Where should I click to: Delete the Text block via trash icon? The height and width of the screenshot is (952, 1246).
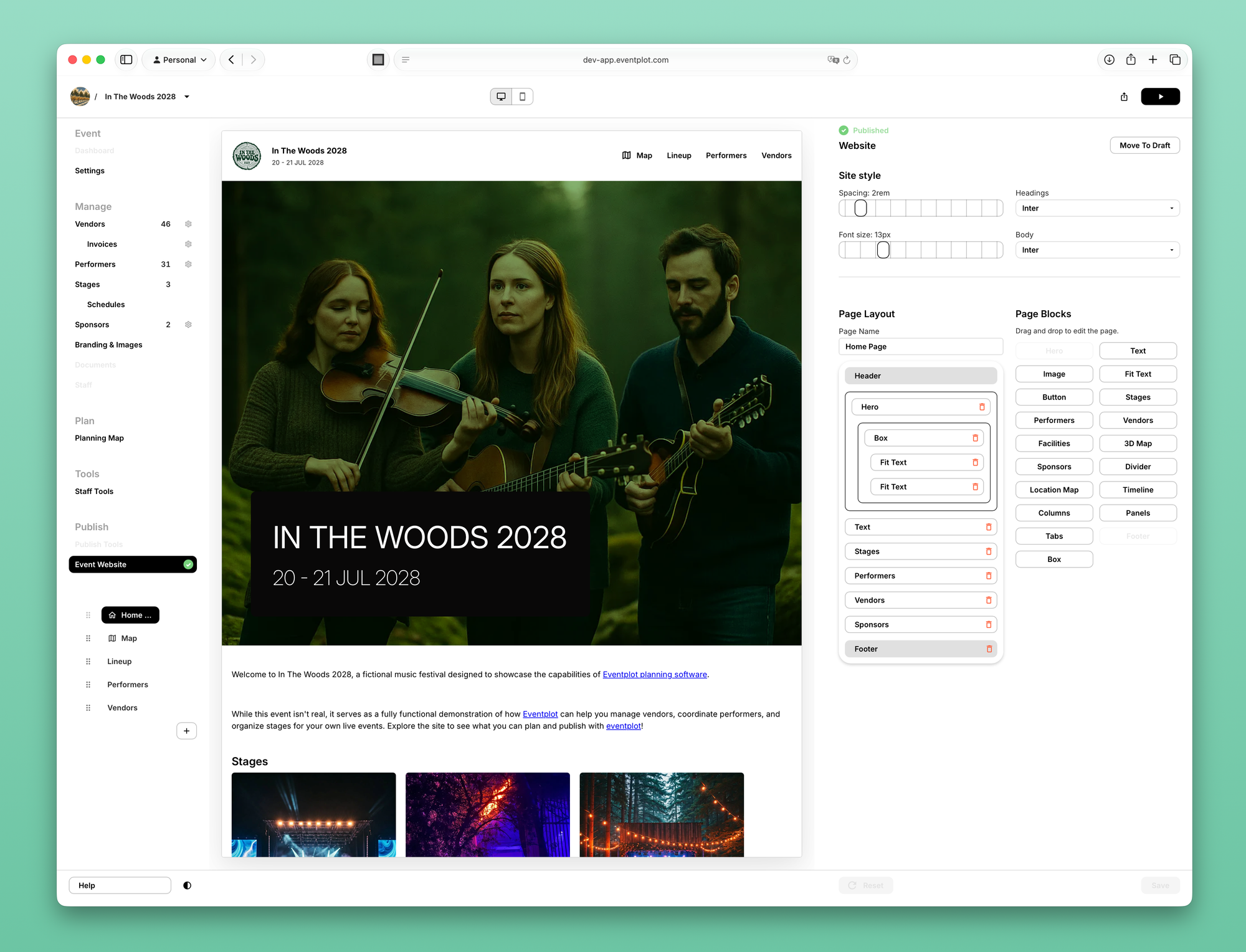coord(989,527)
